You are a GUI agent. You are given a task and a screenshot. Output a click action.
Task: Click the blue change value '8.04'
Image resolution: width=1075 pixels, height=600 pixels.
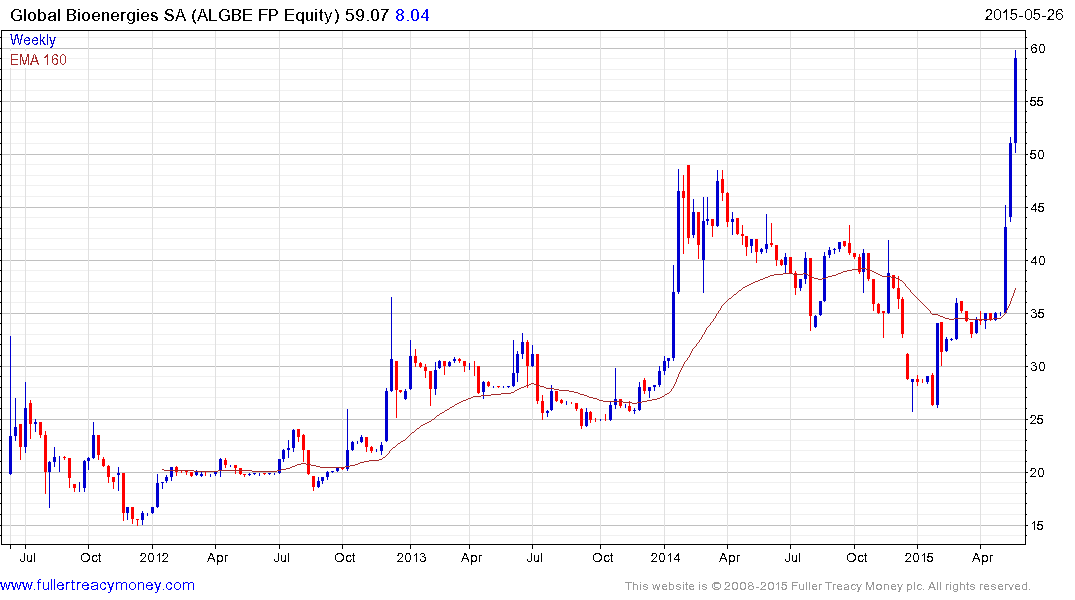(x=412, y=15)
